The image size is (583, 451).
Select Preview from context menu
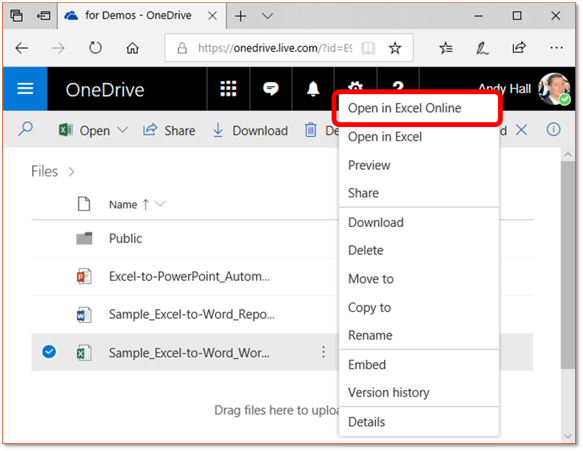419,165
